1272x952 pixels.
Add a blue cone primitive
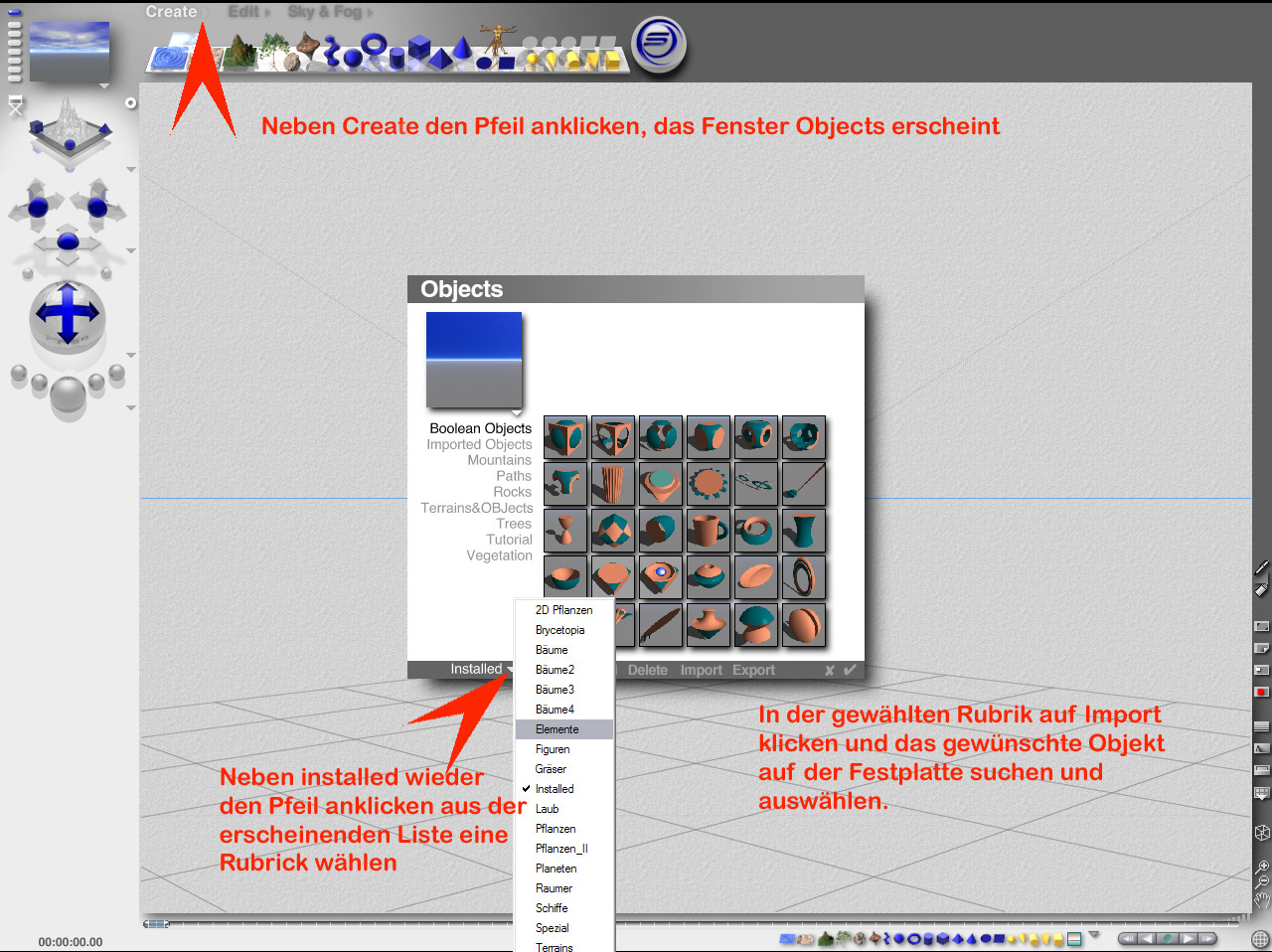click(x=462, y=47)
